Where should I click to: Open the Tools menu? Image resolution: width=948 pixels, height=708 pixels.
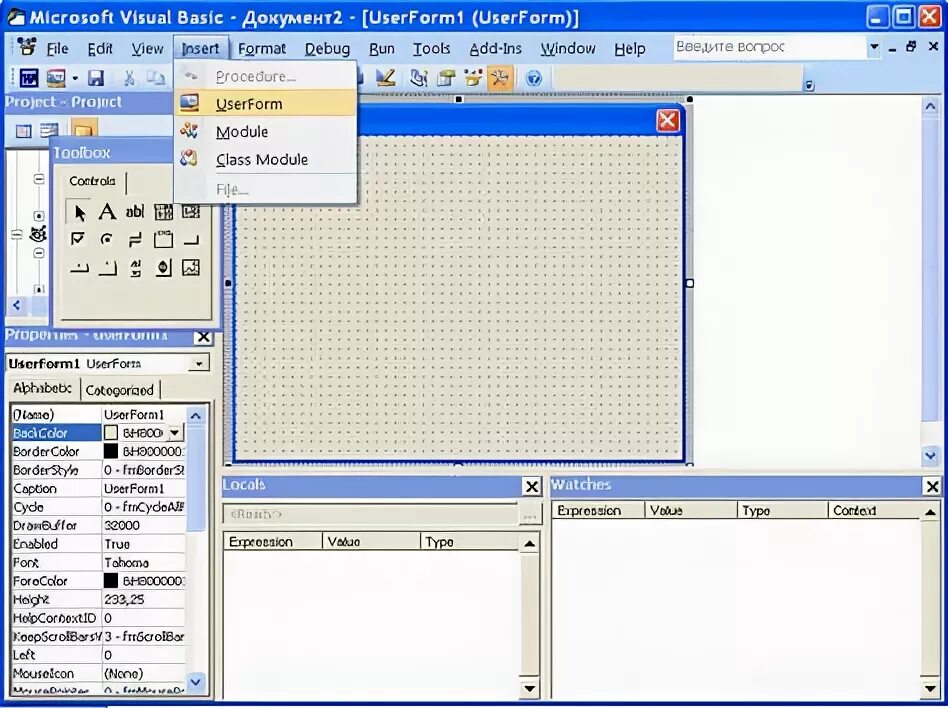pos(431,48)
